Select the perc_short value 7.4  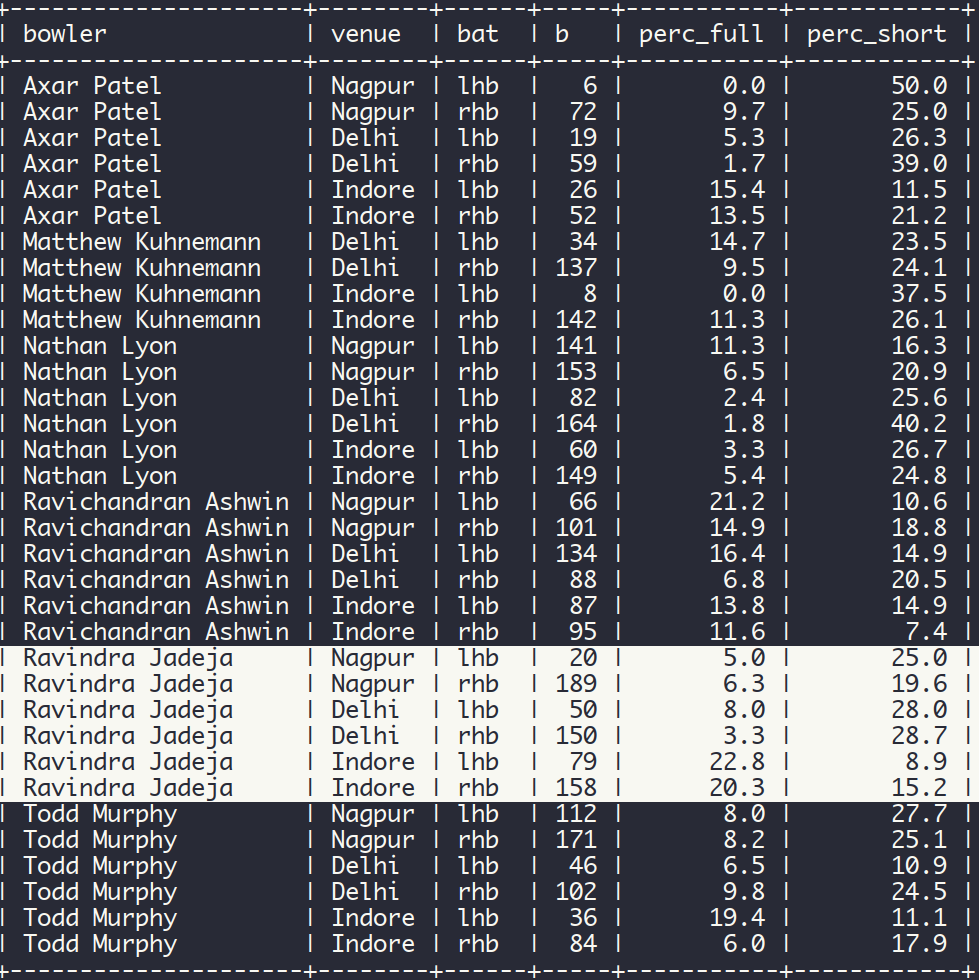[x=926, y=632]
